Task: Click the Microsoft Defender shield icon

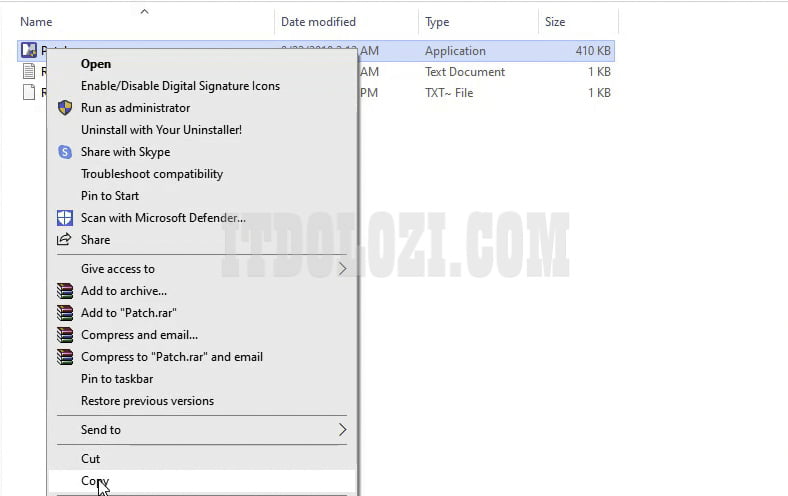Action: [x=65, y=218]
